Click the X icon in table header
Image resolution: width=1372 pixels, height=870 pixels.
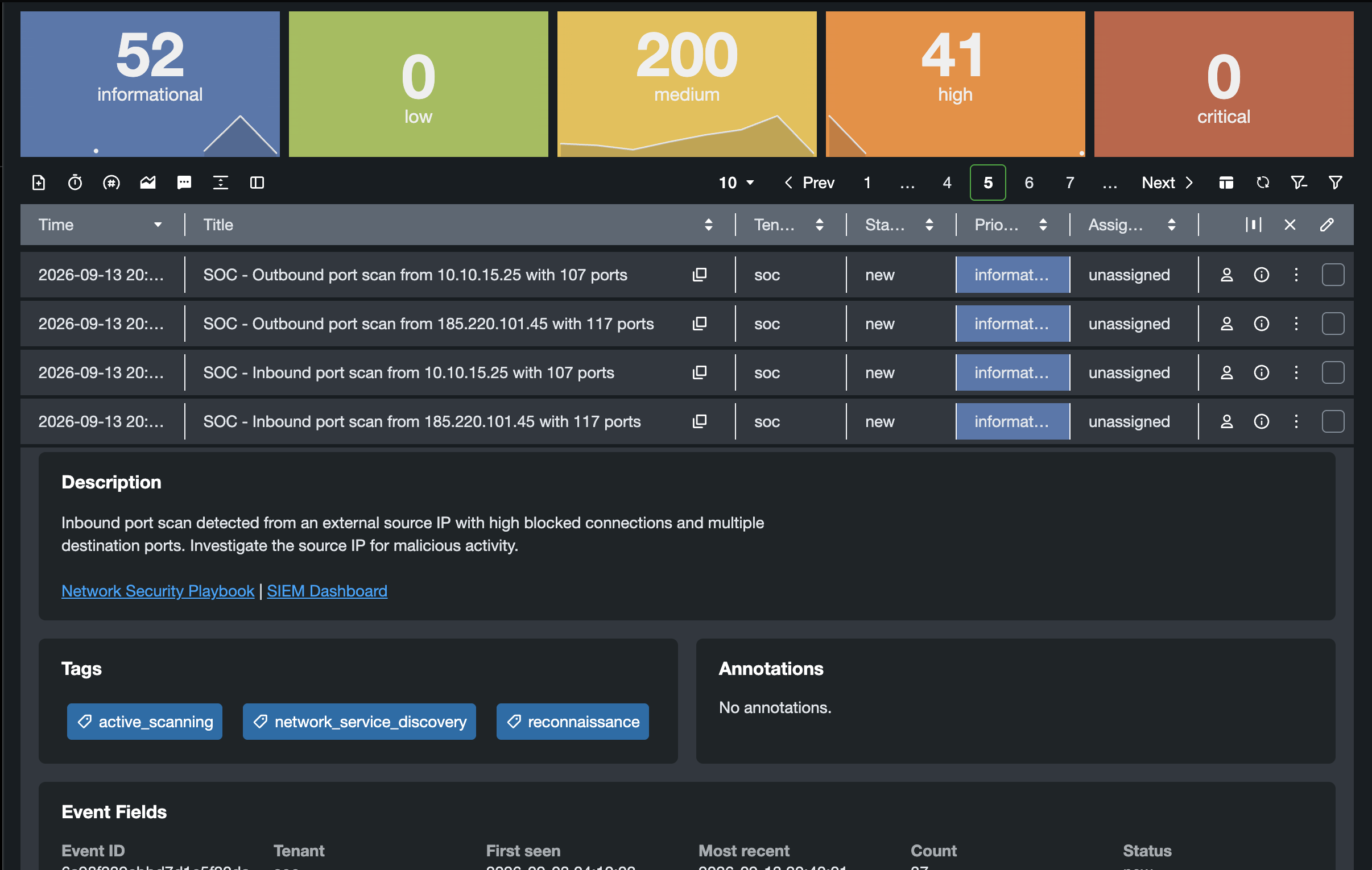point(1290,225)
